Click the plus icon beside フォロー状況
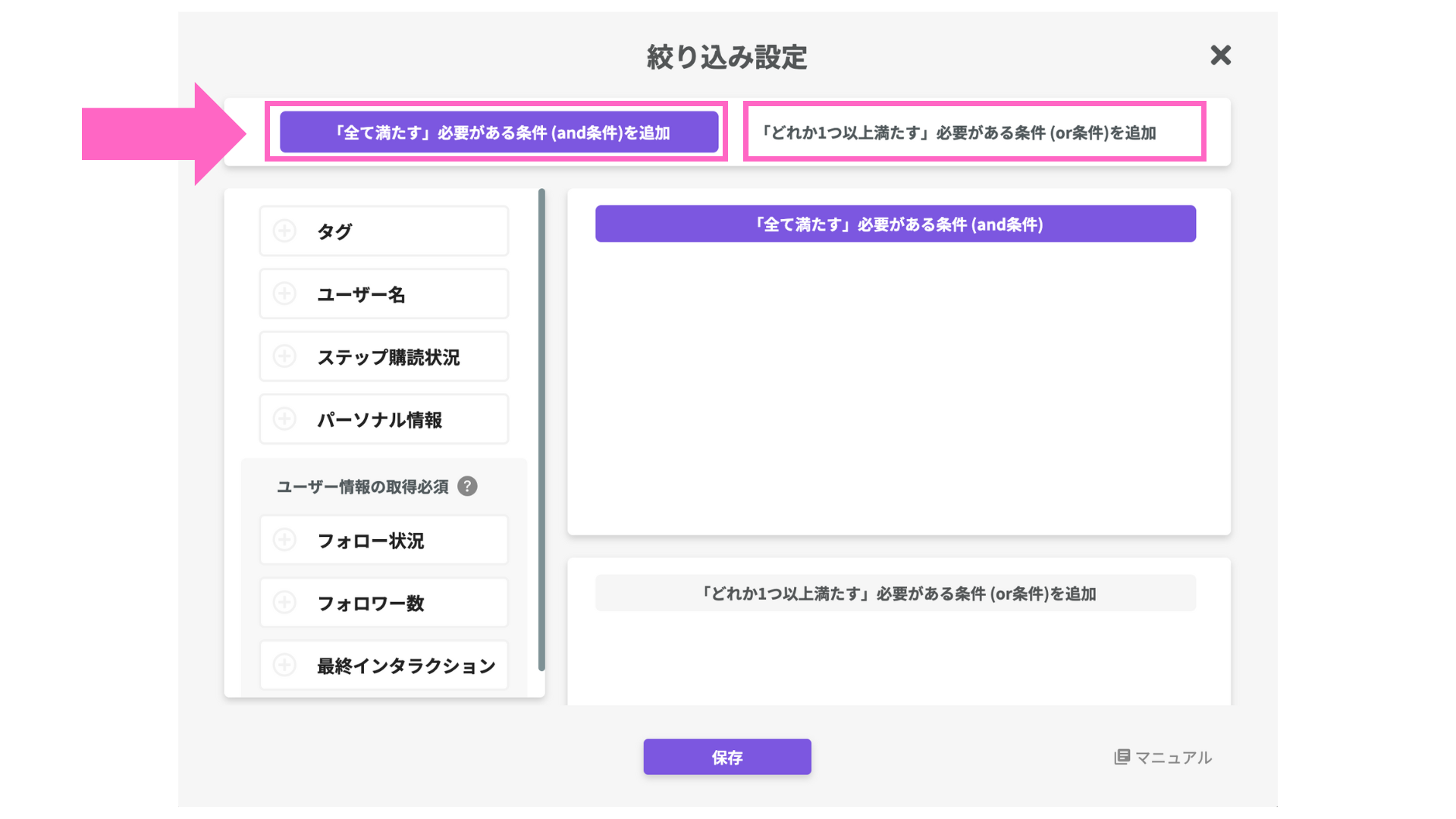Viewport: 1456px width, 819px height. [284, 540]
